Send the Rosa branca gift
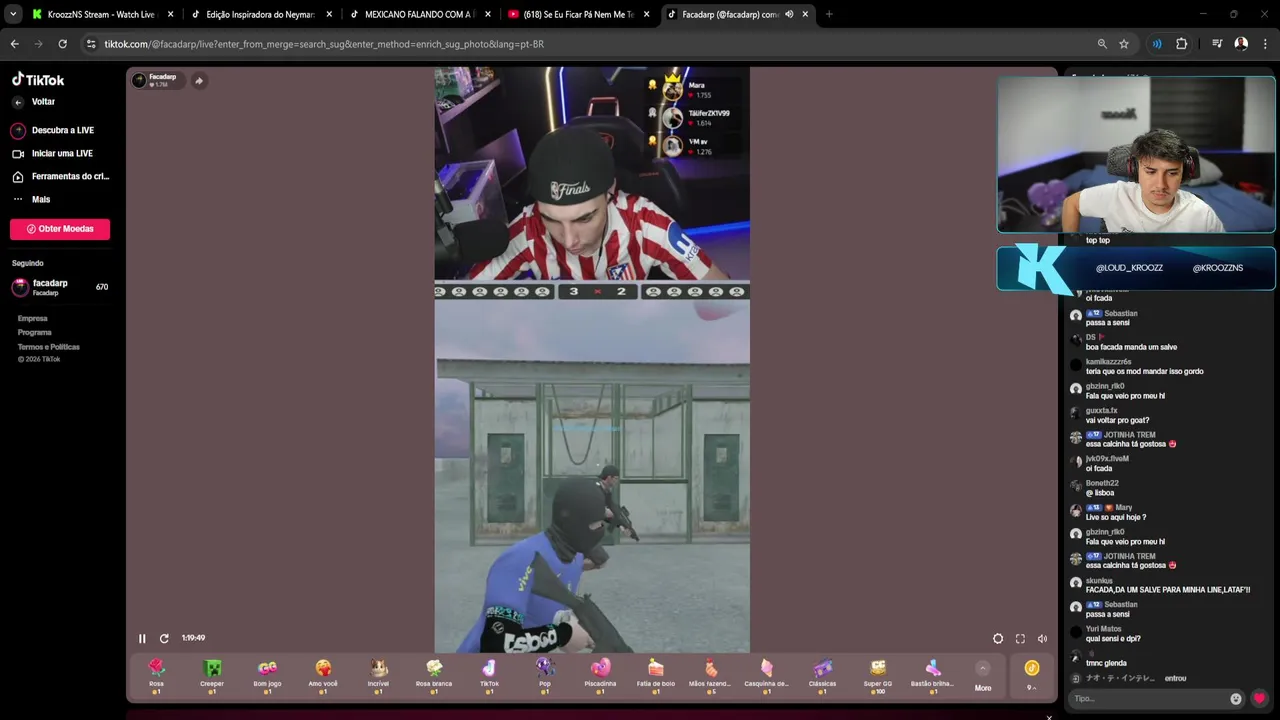Viewport: 1280px width, 720px height. (434, 676)
